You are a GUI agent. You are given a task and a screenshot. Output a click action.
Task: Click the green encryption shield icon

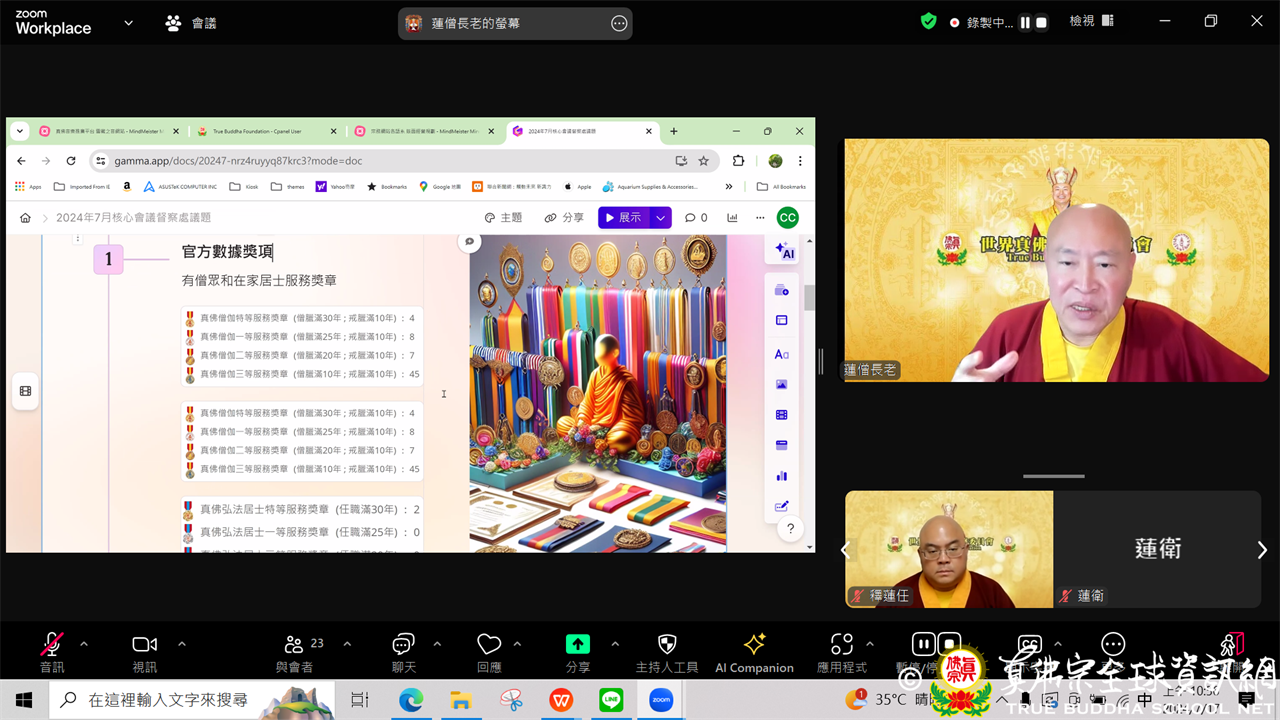(929, 21)
